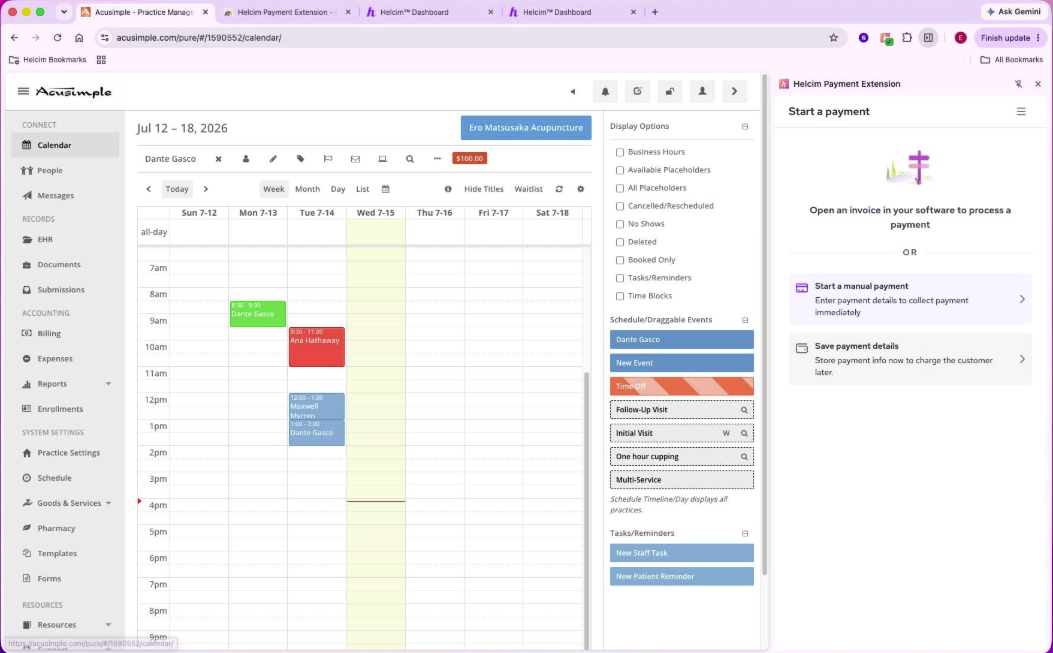Click the laptop icon in patient toolbar
The width and height of the screenshot is (1053, 653).
[x=382, y=159]
